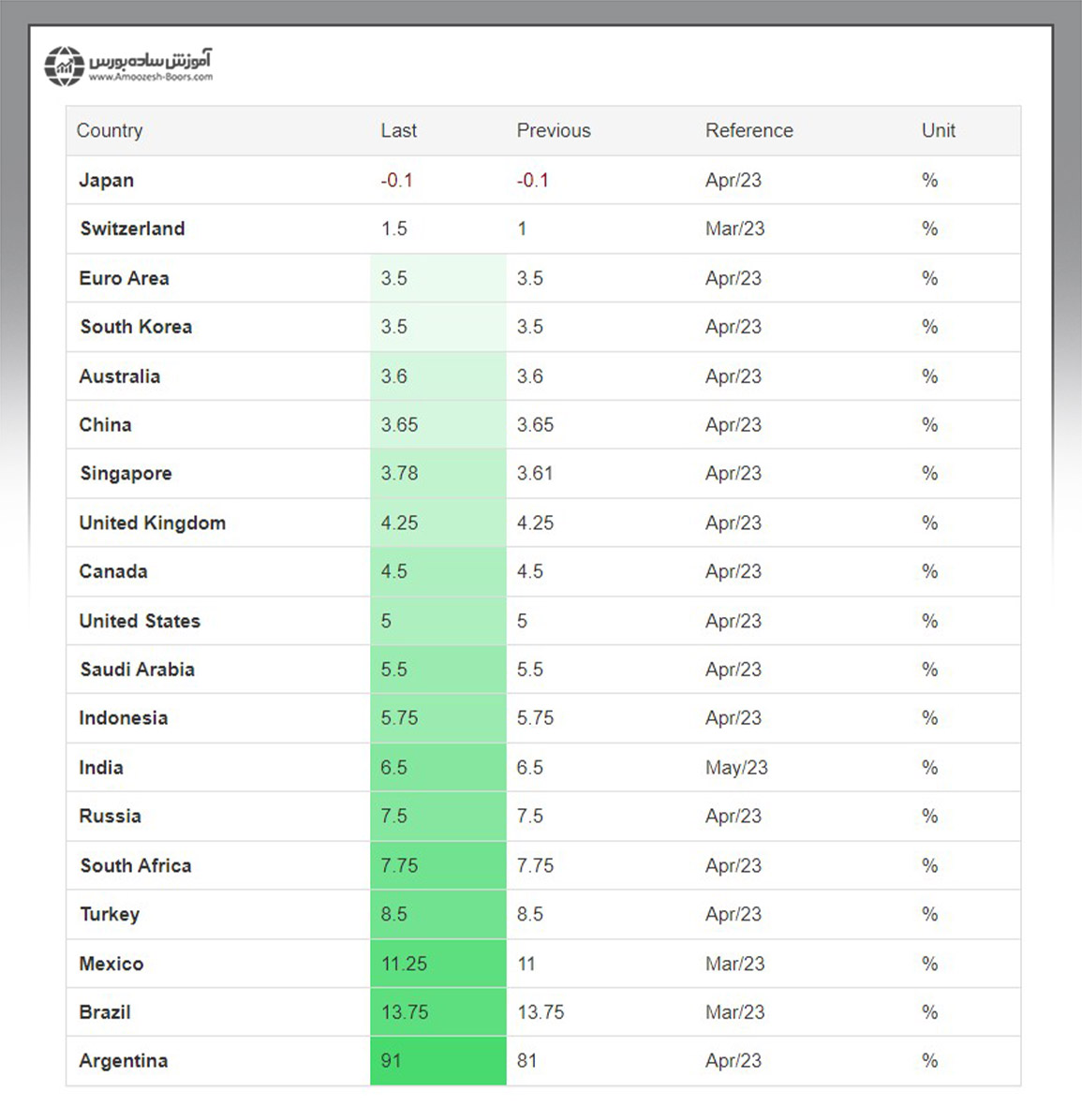Image resolution: width=1082 pixels, height=1120 pixels.
Task: Sort by the Last column header
Action: 398,131
